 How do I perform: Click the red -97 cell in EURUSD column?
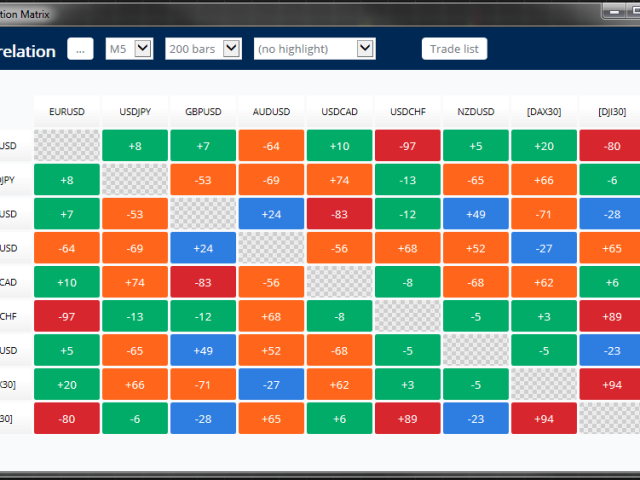tap(67, 316)
